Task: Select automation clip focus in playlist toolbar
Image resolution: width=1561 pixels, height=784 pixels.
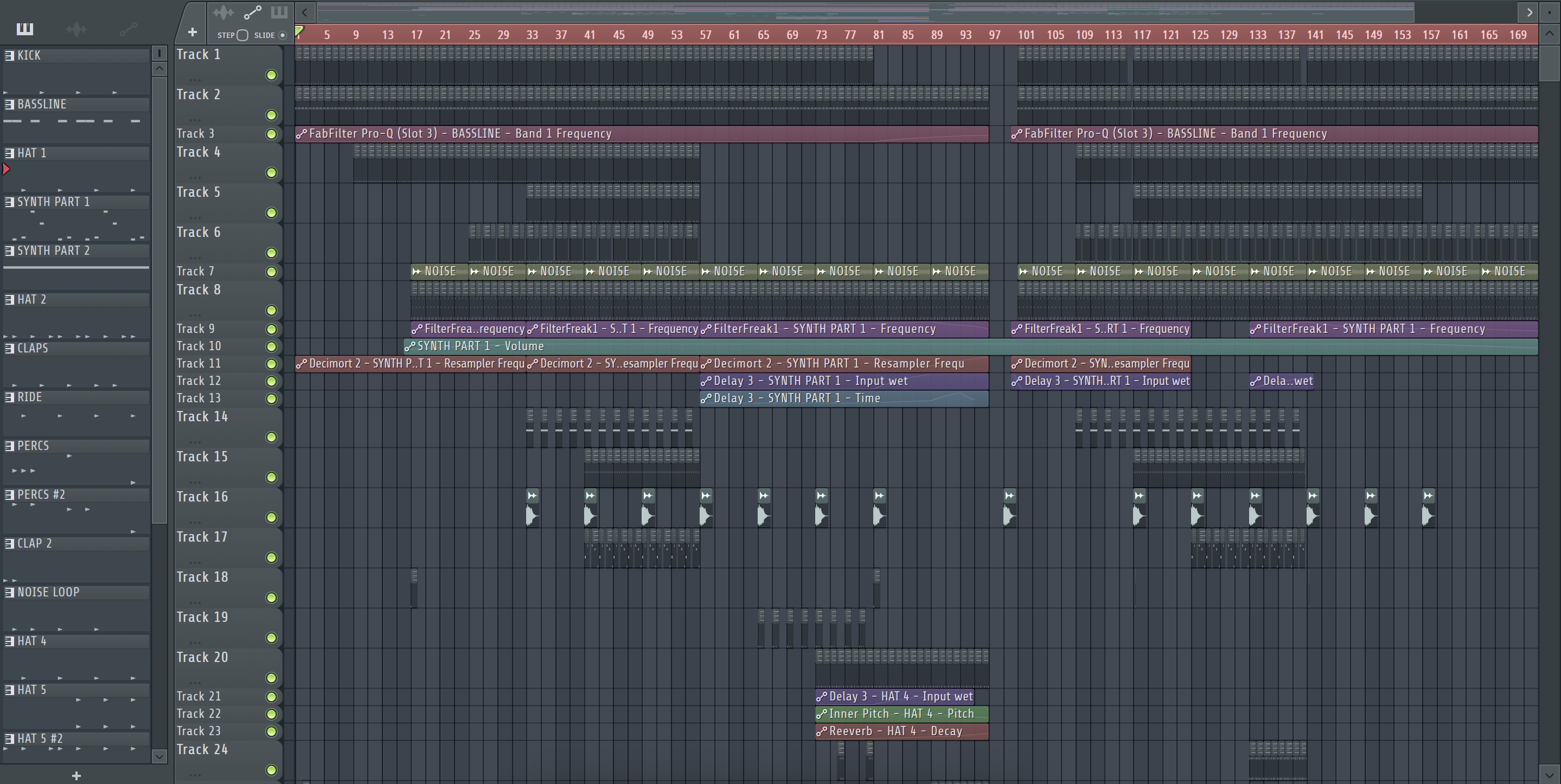Action: pyautogui.click(x=252, y=12)
